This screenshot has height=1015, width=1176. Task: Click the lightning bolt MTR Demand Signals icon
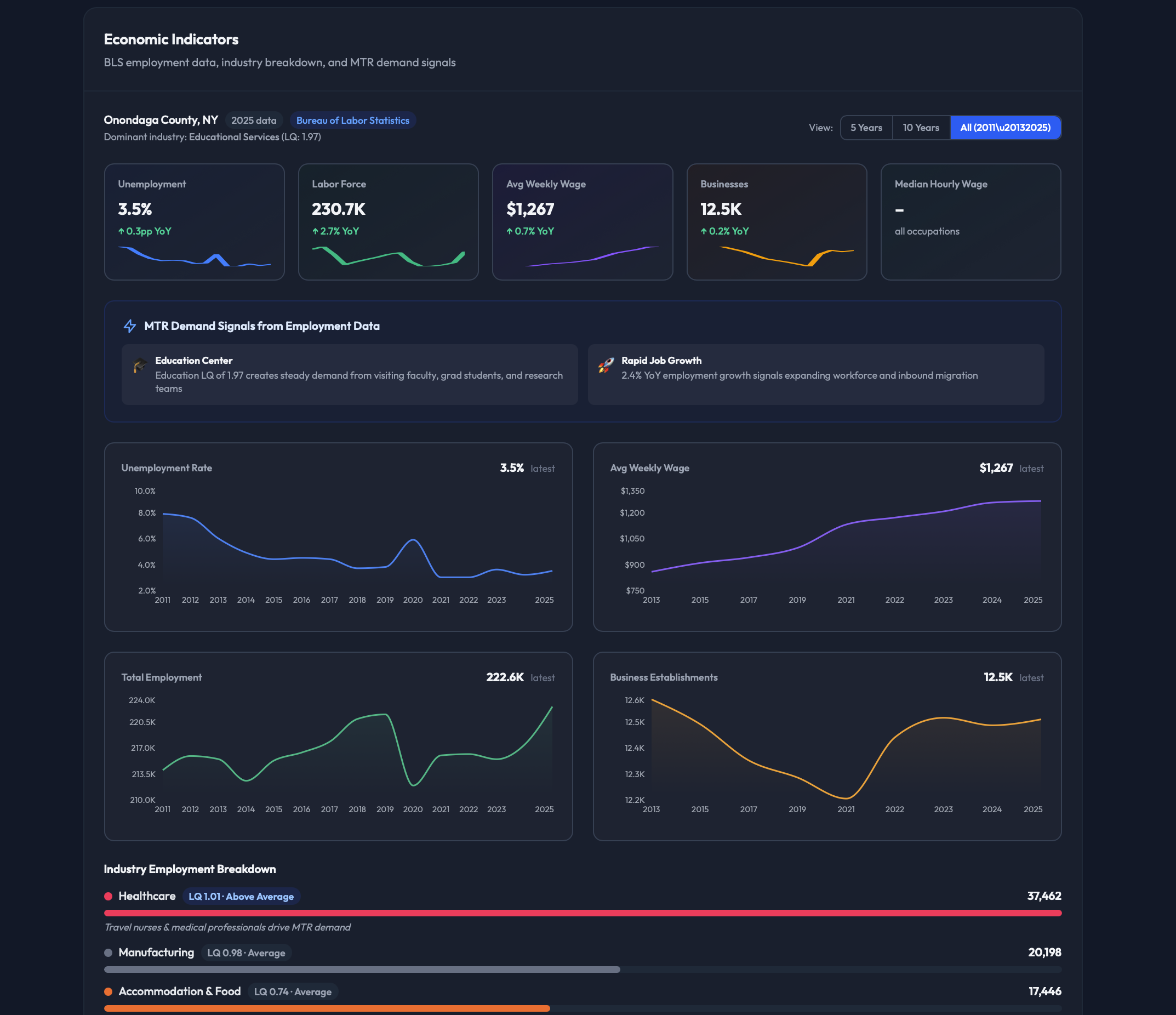coord(129,326)
